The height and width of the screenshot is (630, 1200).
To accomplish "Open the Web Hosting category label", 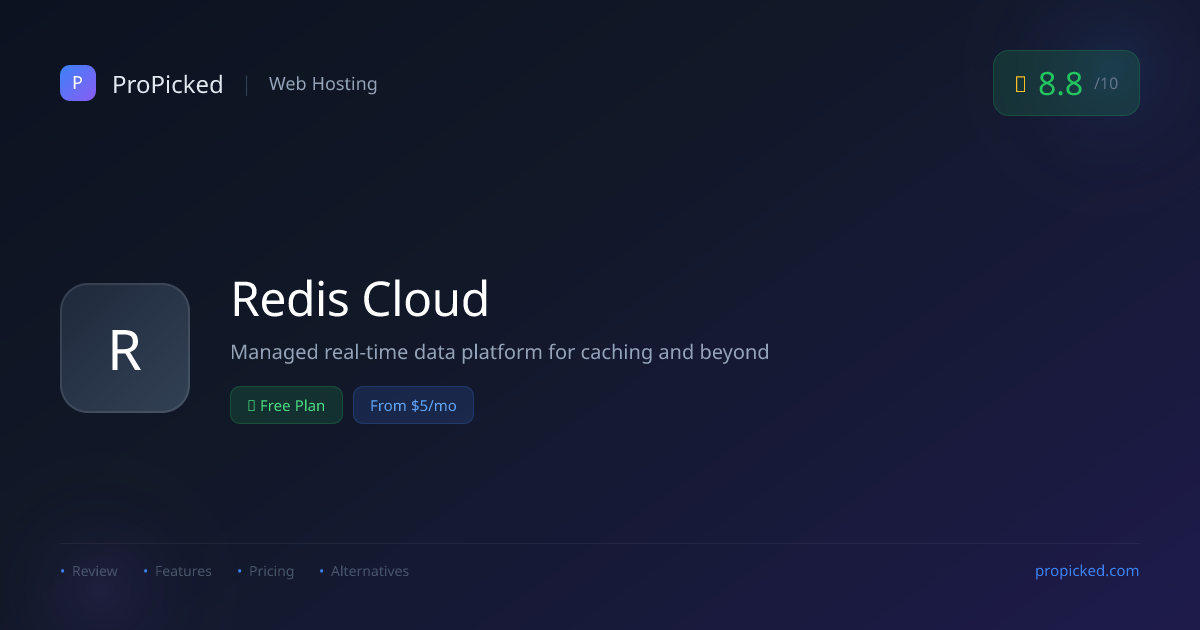I will point(323,84).
